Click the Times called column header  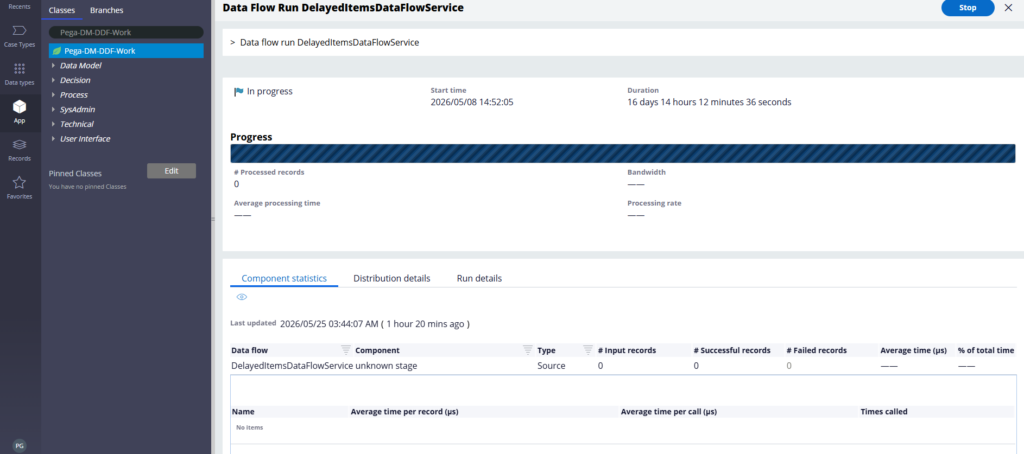point(884,412)
